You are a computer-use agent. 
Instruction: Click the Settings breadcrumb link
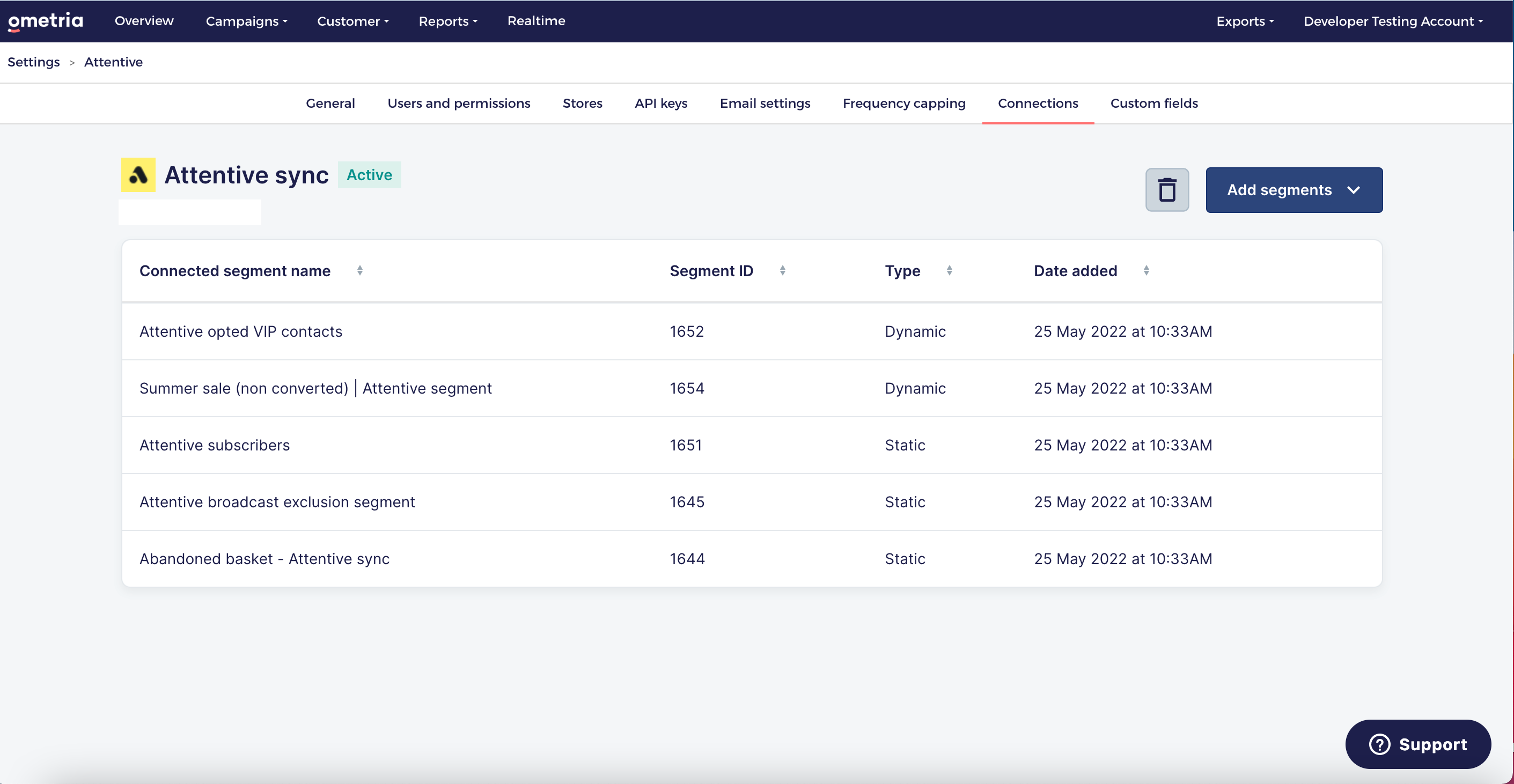point(33,62)
